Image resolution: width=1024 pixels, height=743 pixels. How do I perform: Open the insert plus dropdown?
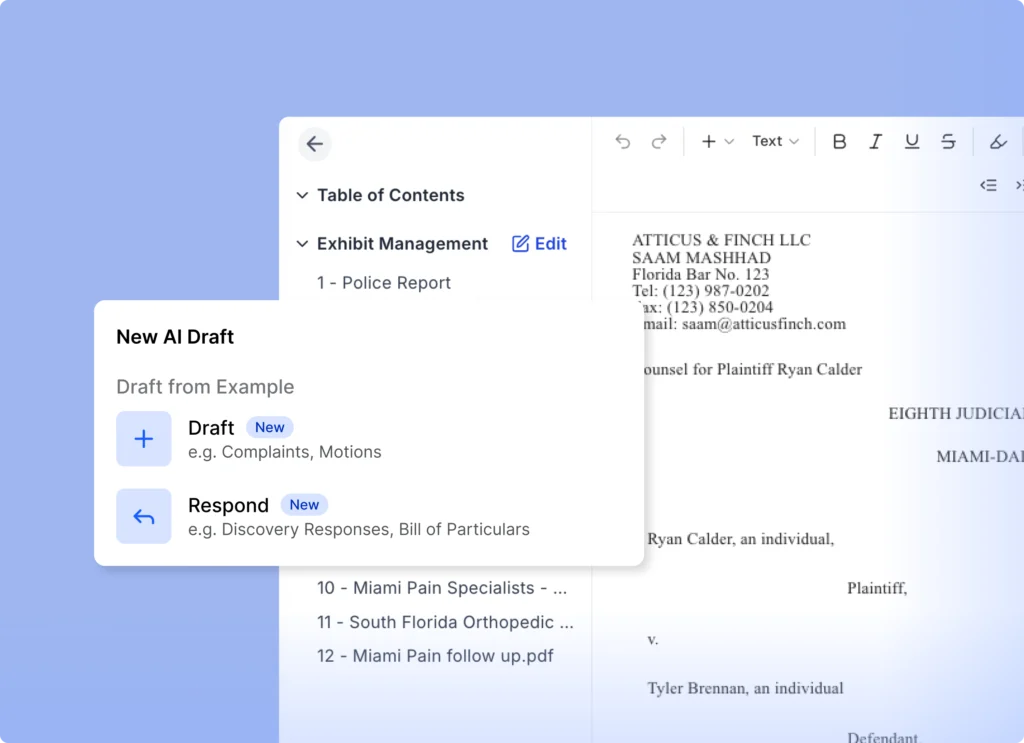click(x=717, y=142)
